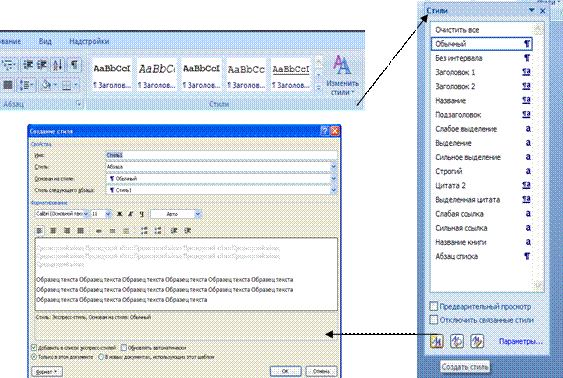Click single line spacing icon in style dialog
The image size is (563, 378).
[x=99, y=230]
